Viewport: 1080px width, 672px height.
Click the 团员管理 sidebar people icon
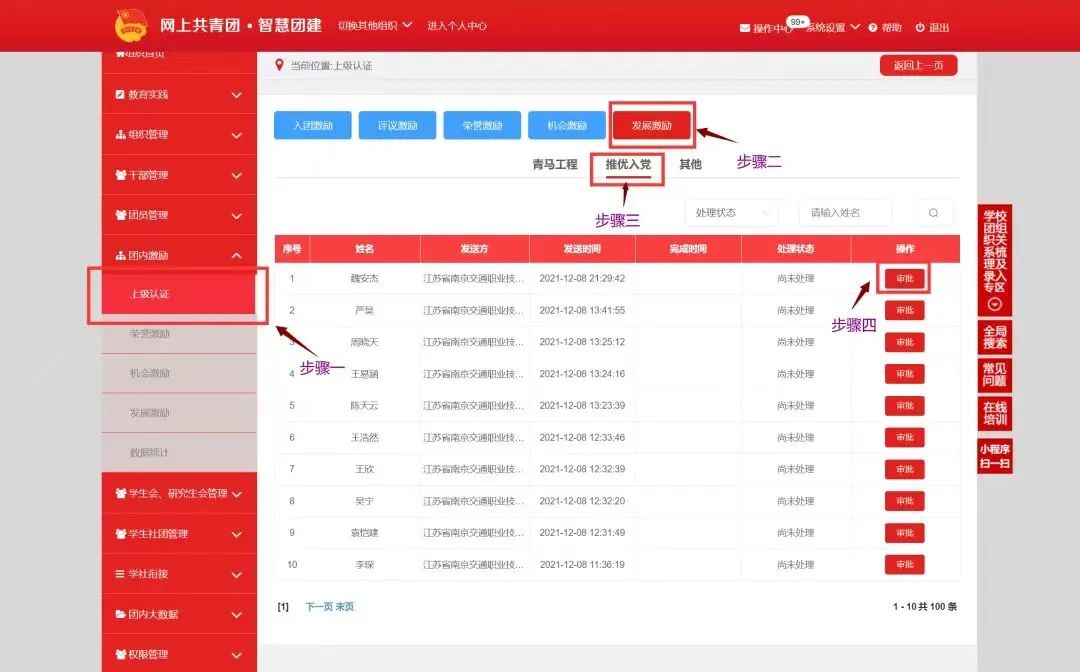[120, 215]
